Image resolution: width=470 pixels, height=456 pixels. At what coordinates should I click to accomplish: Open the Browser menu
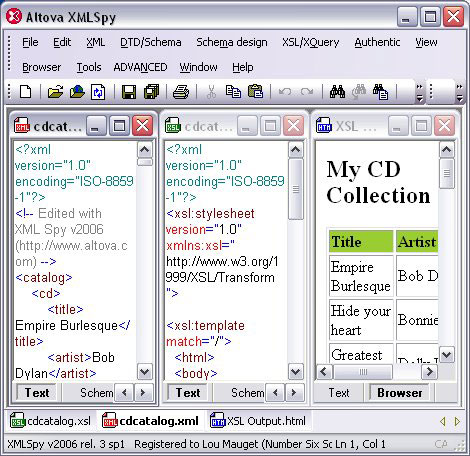click(42, 67)
